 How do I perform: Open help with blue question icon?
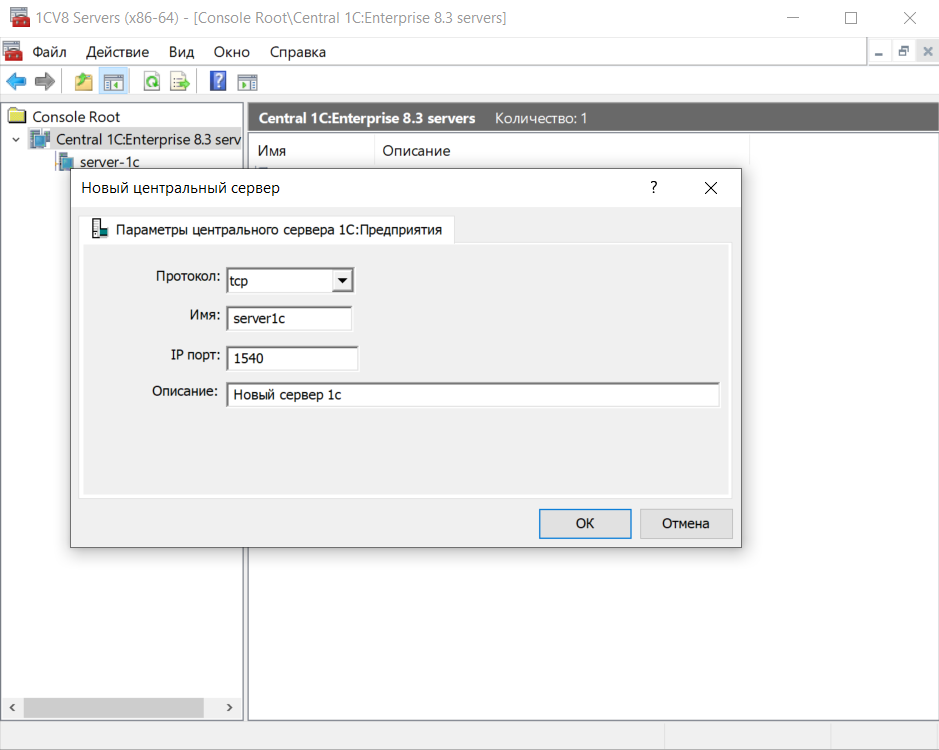pyautogui.click(x=218, y=80)
